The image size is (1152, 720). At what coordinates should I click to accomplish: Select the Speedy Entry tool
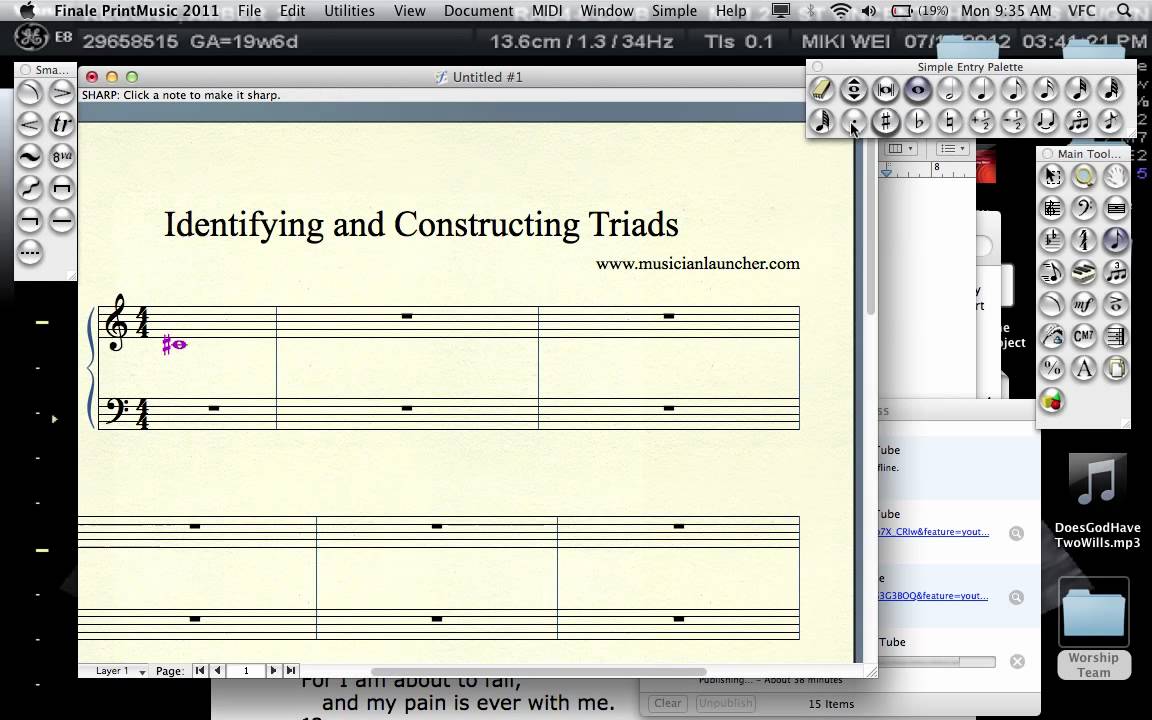(x=1052, y=273)
